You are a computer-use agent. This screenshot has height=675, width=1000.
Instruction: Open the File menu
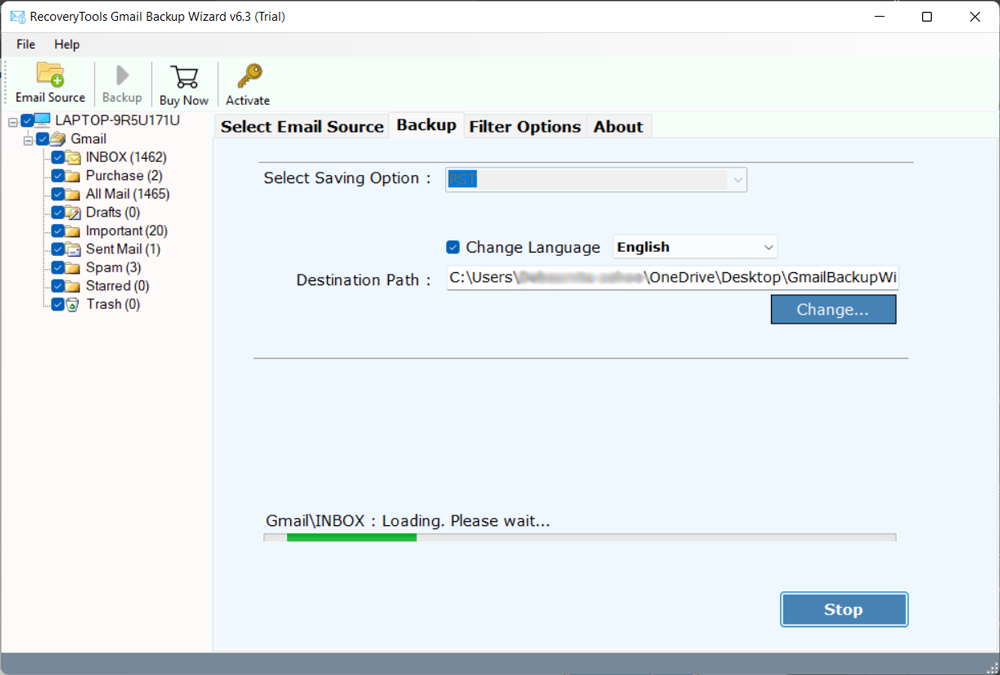click(x=26, y=45)
